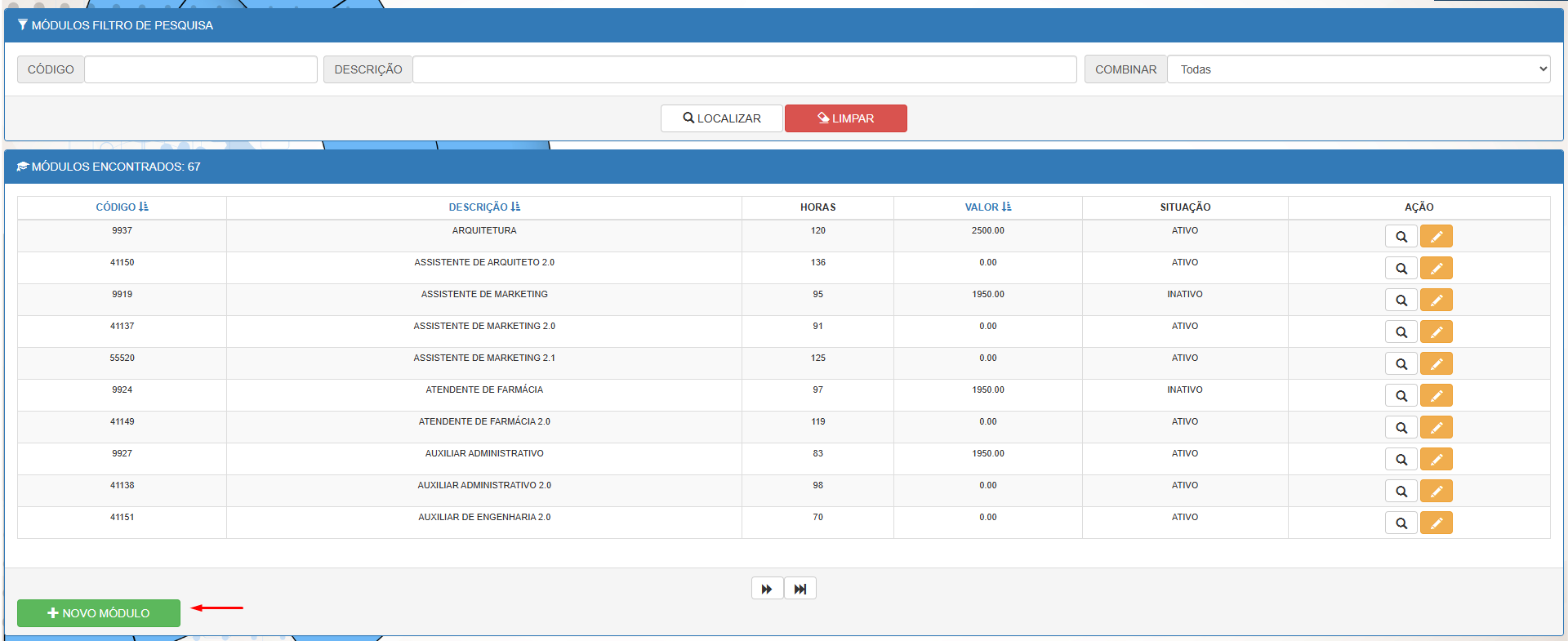Edit the ASSISTENTE DE ARQUITETO 2.0 module
The image size is (1568, 641).
tap(1436, 269)
